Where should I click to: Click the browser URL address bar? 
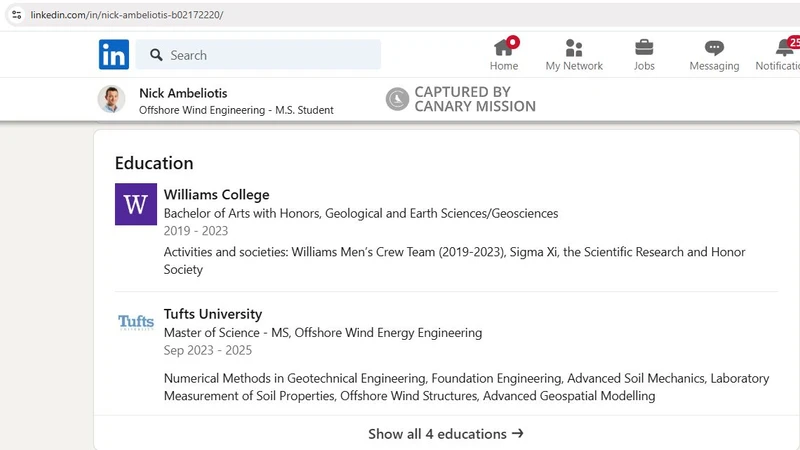[x=300, y=15]
